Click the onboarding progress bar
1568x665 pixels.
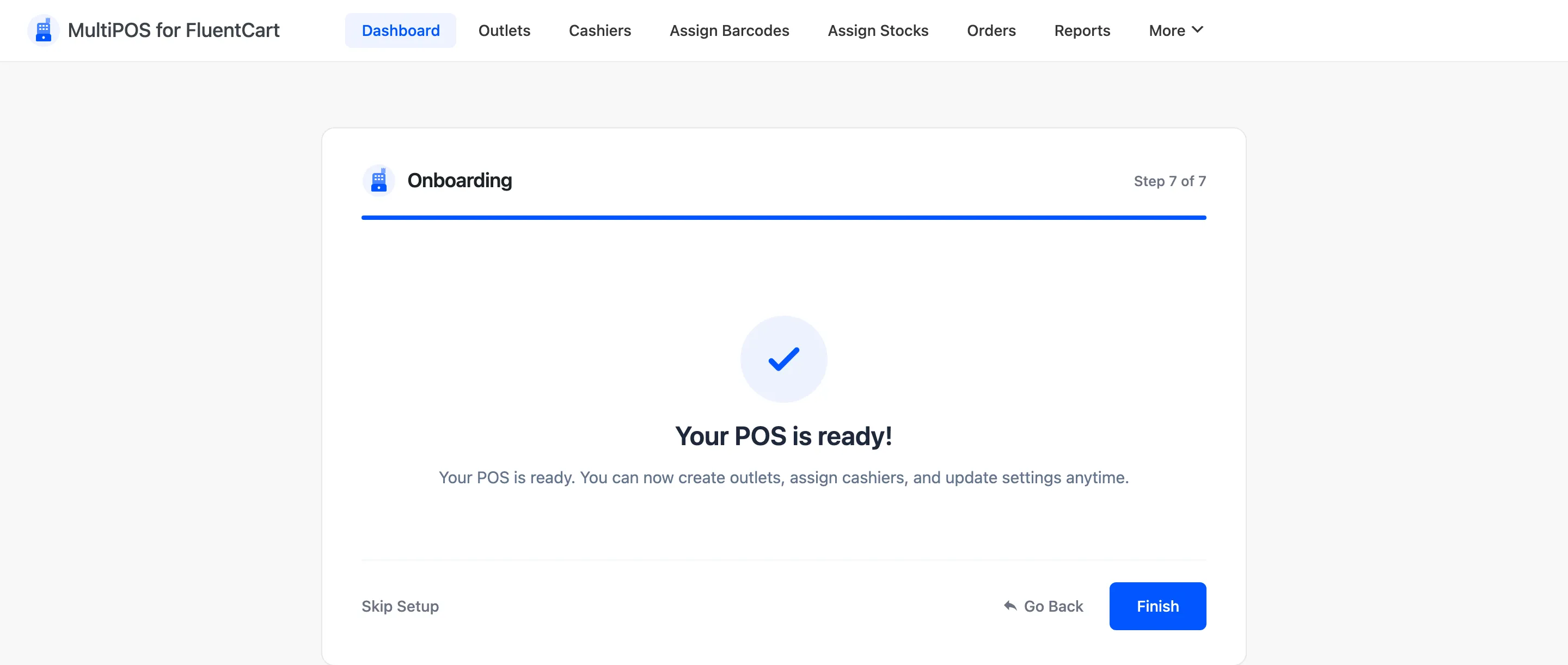(x=783, y=217)
